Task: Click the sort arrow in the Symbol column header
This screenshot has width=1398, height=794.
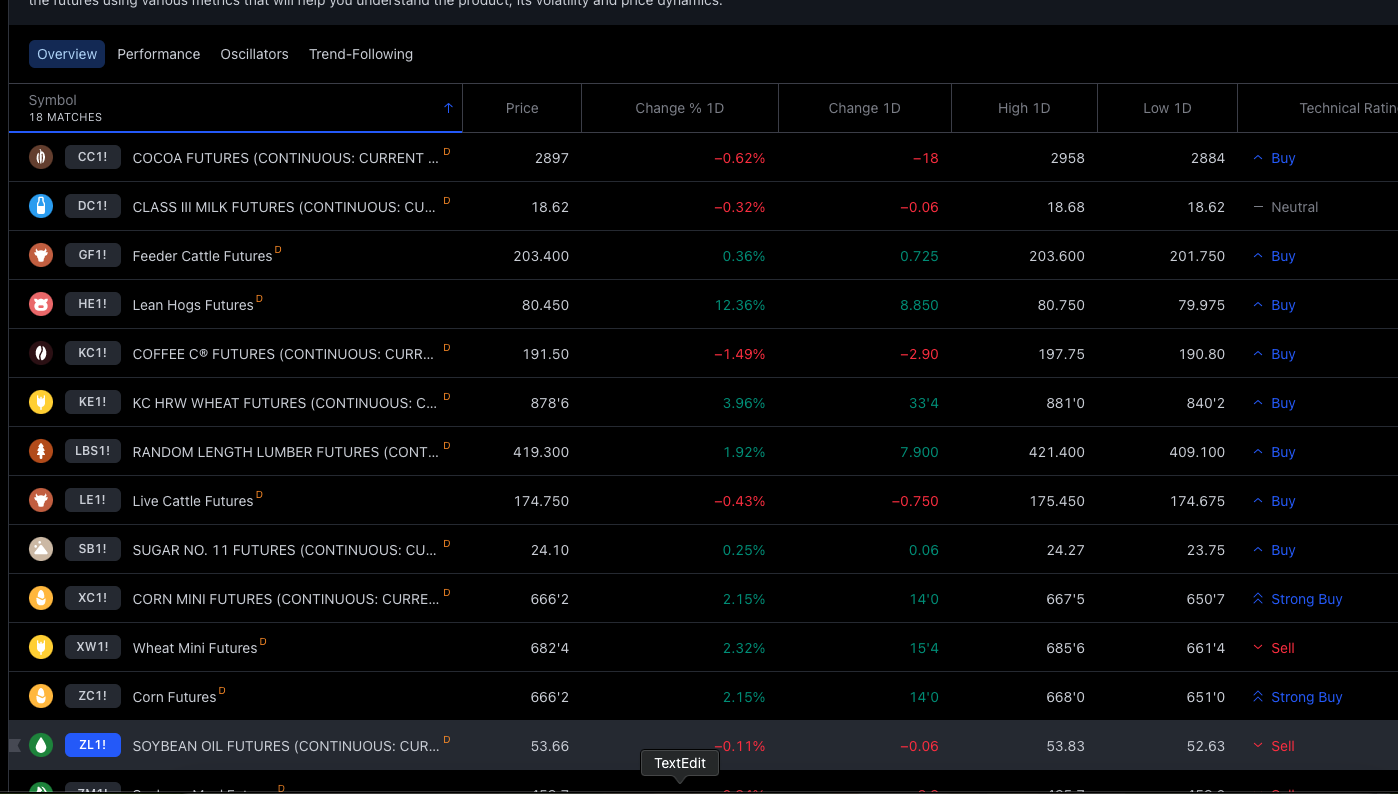Action: 449,108
